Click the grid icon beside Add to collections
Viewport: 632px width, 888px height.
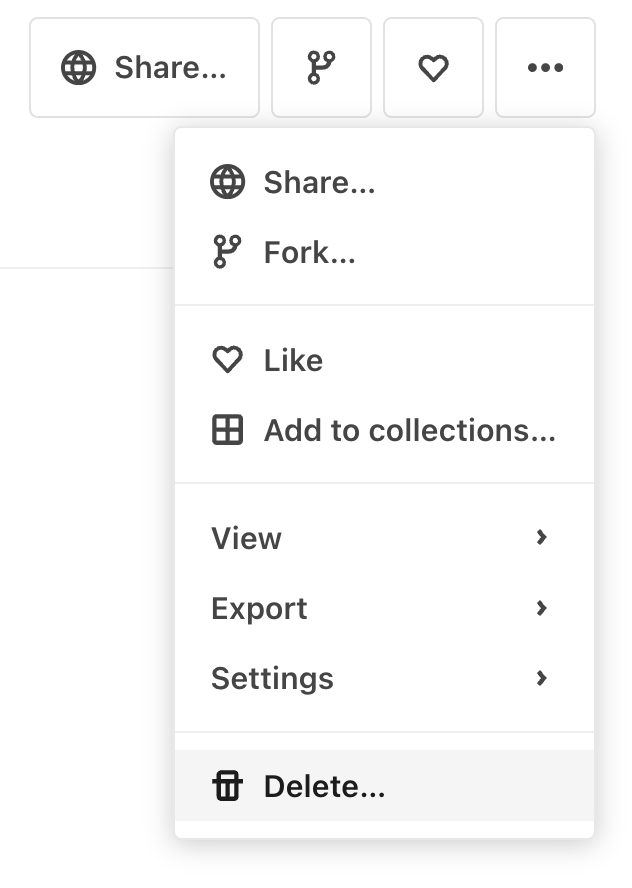tap(228, 430)
